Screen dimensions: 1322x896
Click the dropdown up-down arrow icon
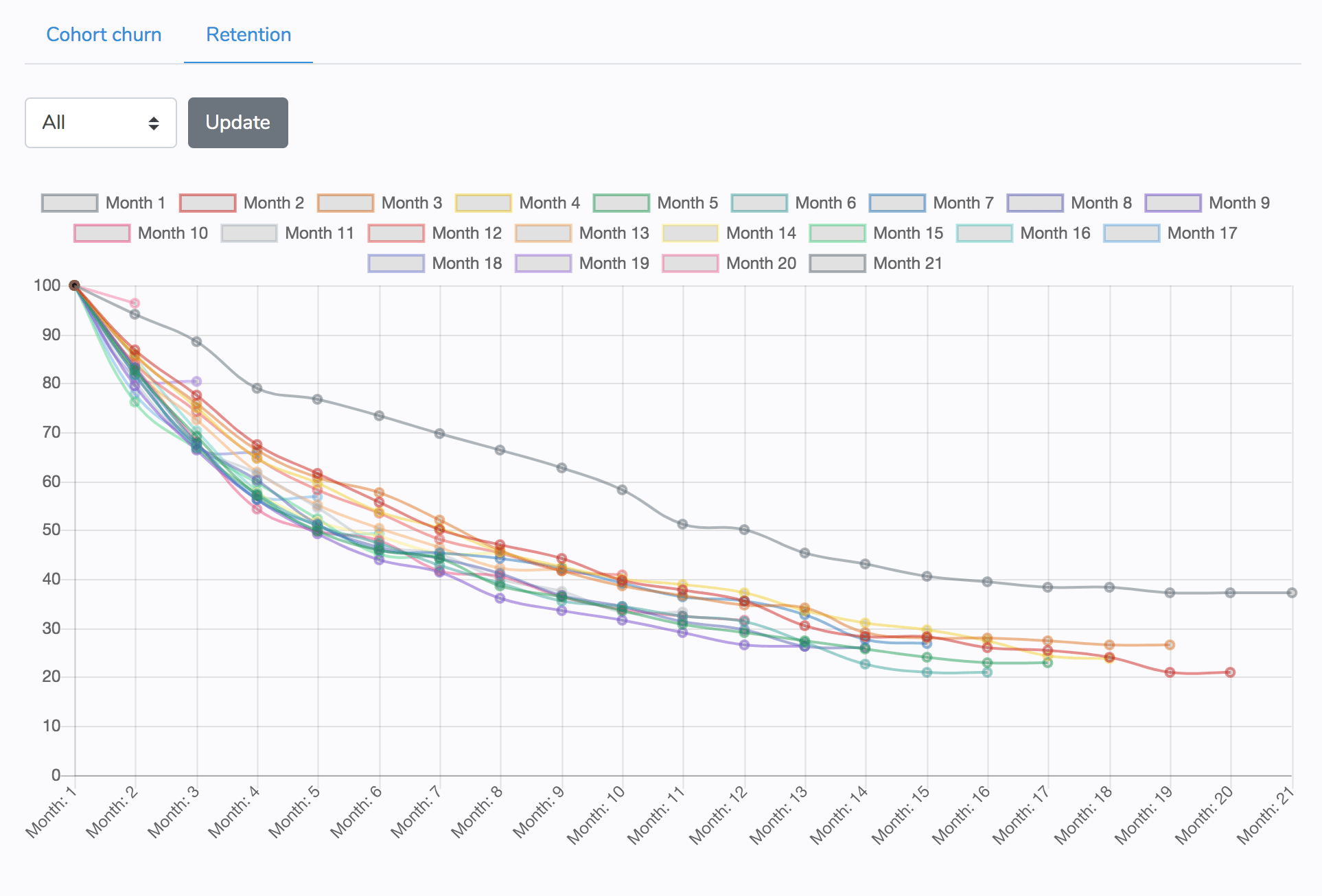[154, 123]
